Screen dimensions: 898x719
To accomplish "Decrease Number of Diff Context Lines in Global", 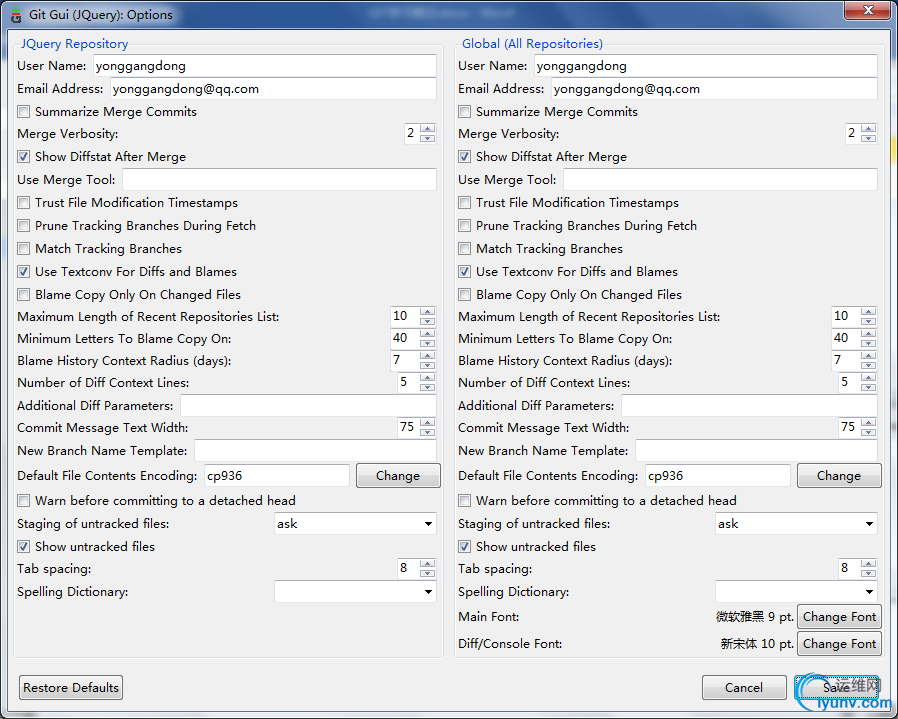I will pyautogui.click(x=868, y=387).
